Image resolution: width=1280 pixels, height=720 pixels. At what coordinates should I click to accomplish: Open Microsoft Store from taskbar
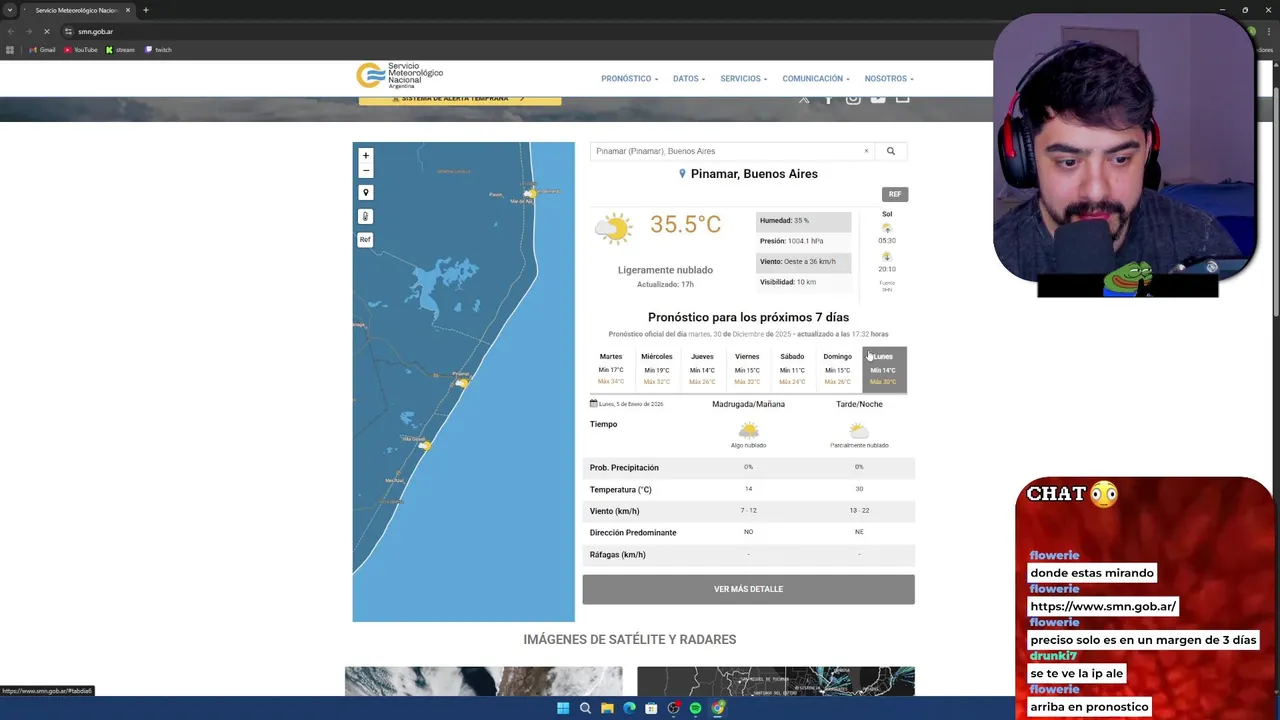[651, 708]
